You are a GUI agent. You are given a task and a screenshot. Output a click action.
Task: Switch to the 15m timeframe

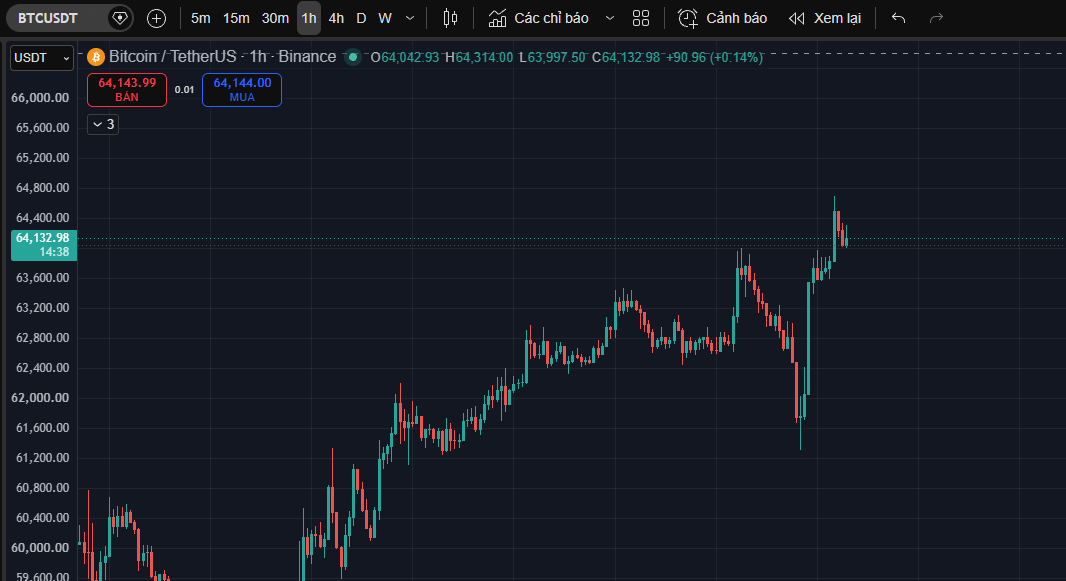point(236,18)
